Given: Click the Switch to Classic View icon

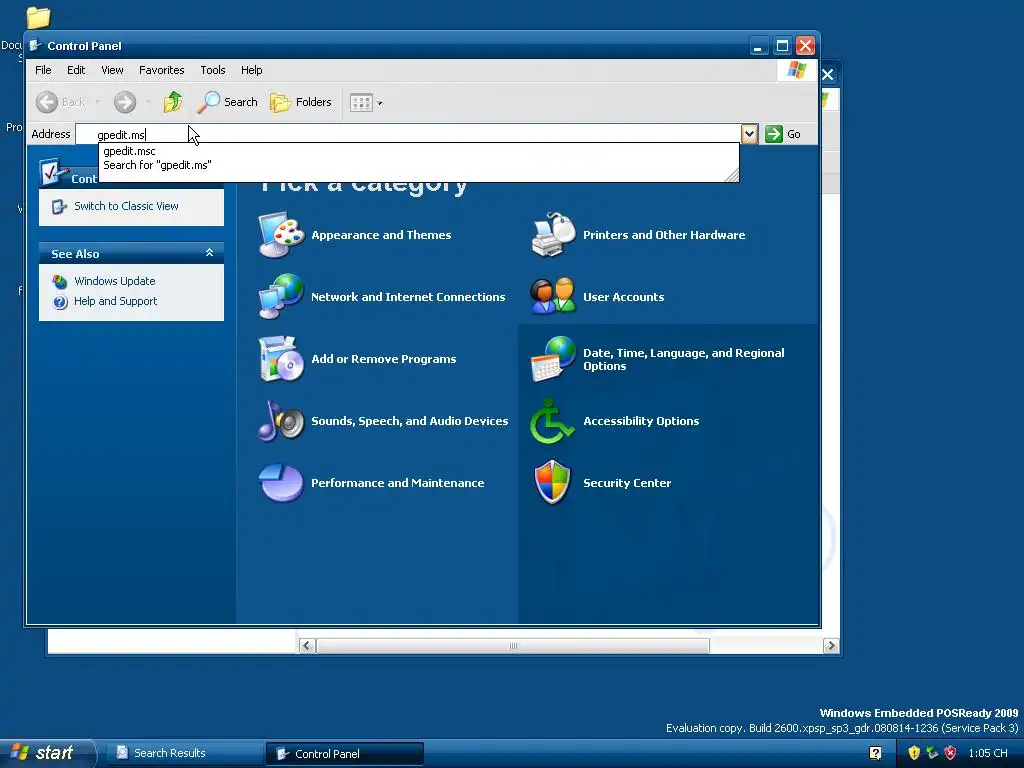Looking at the screenshot, I should point(59,206).
